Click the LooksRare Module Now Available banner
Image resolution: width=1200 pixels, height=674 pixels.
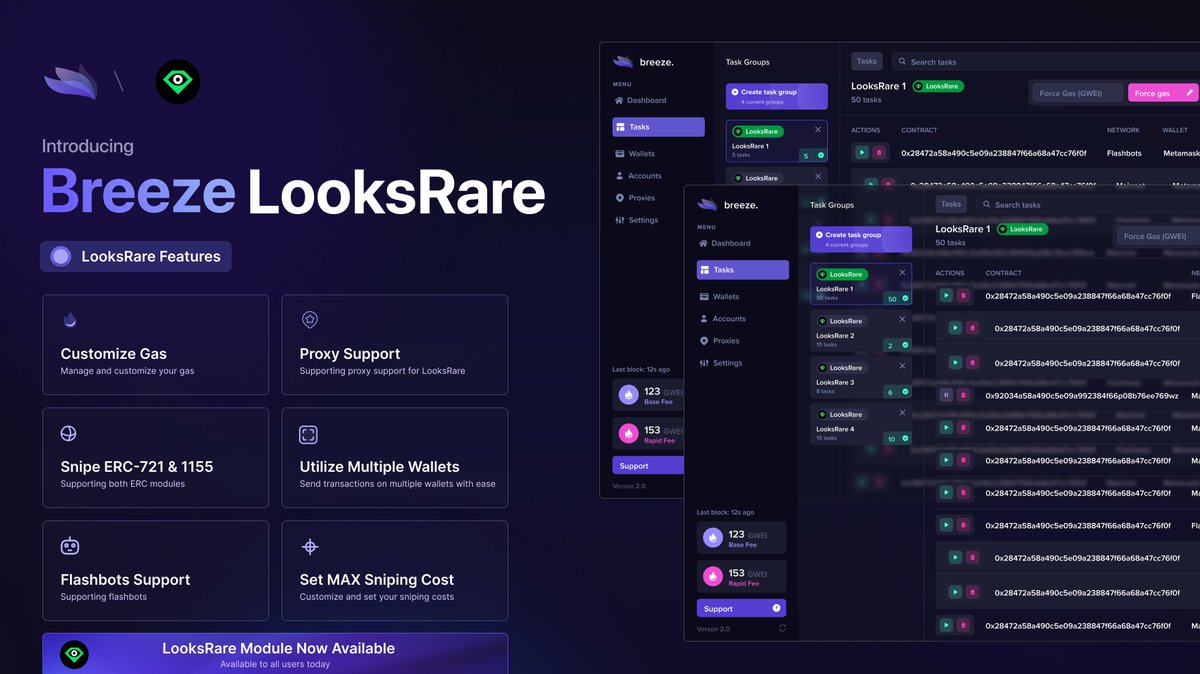click(275, 654)
